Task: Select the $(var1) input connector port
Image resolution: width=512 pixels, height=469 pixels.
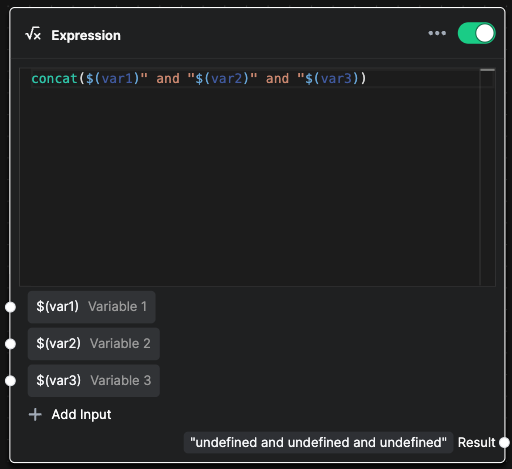Action: pos(10,307)
